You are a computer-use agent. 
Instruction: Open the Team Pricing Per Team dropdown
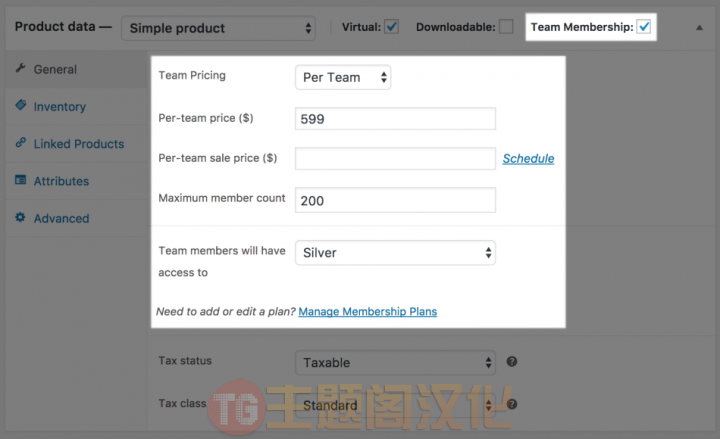[x=343, y=77]
